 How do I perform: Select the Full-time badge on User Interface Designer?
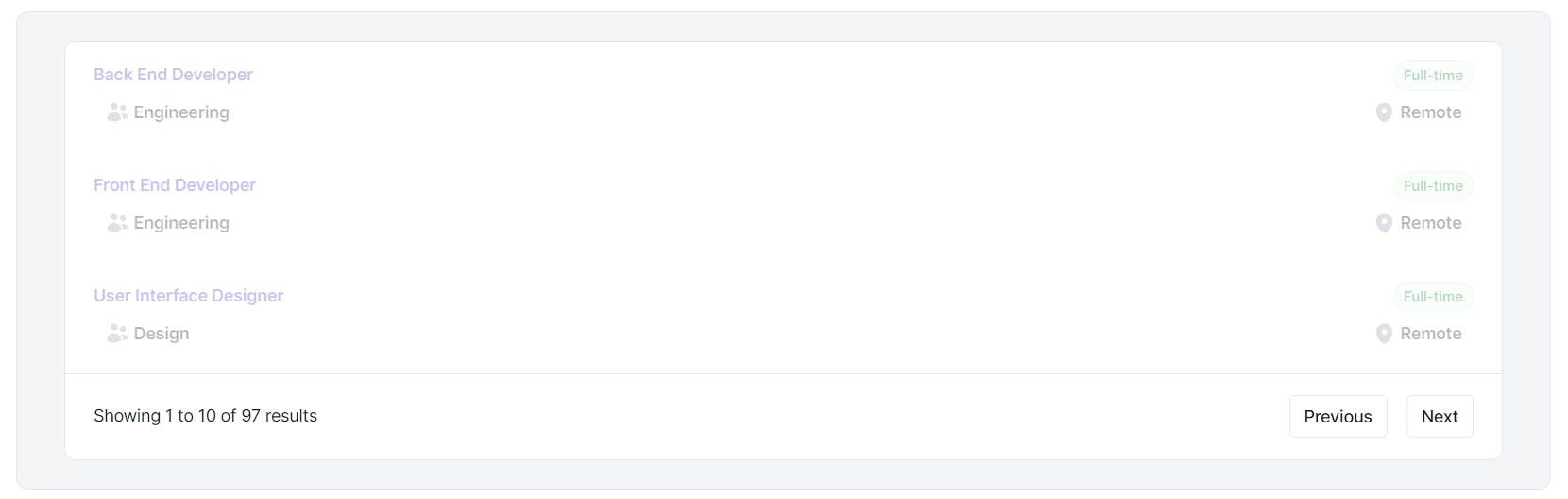tap(1433, 297)
